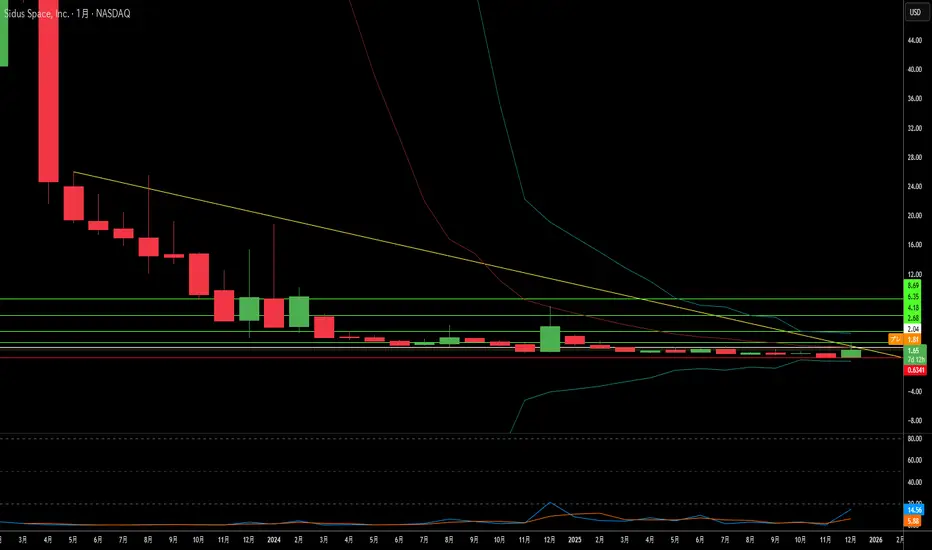The height and width of the screenshot is (550, 932).
Task: Select the green 8.69 price label
Action: [x=914, y=285]
